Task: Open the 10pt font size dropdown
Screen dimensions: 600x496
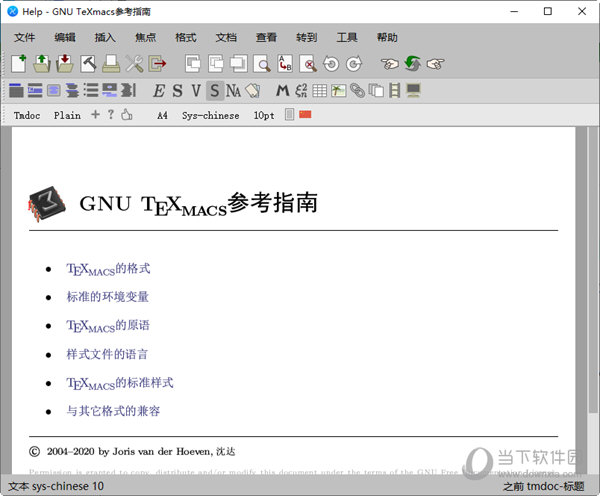Action: 264,115
